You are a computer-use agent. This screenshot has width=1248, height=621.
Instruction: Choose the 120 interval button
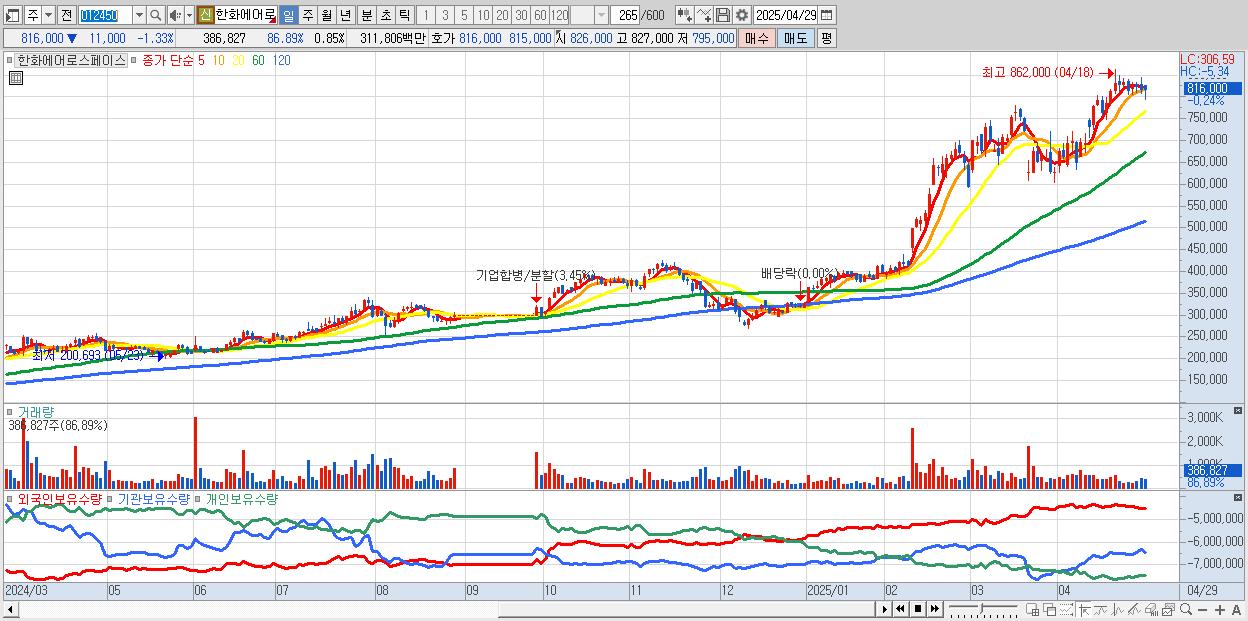point(559,15)
